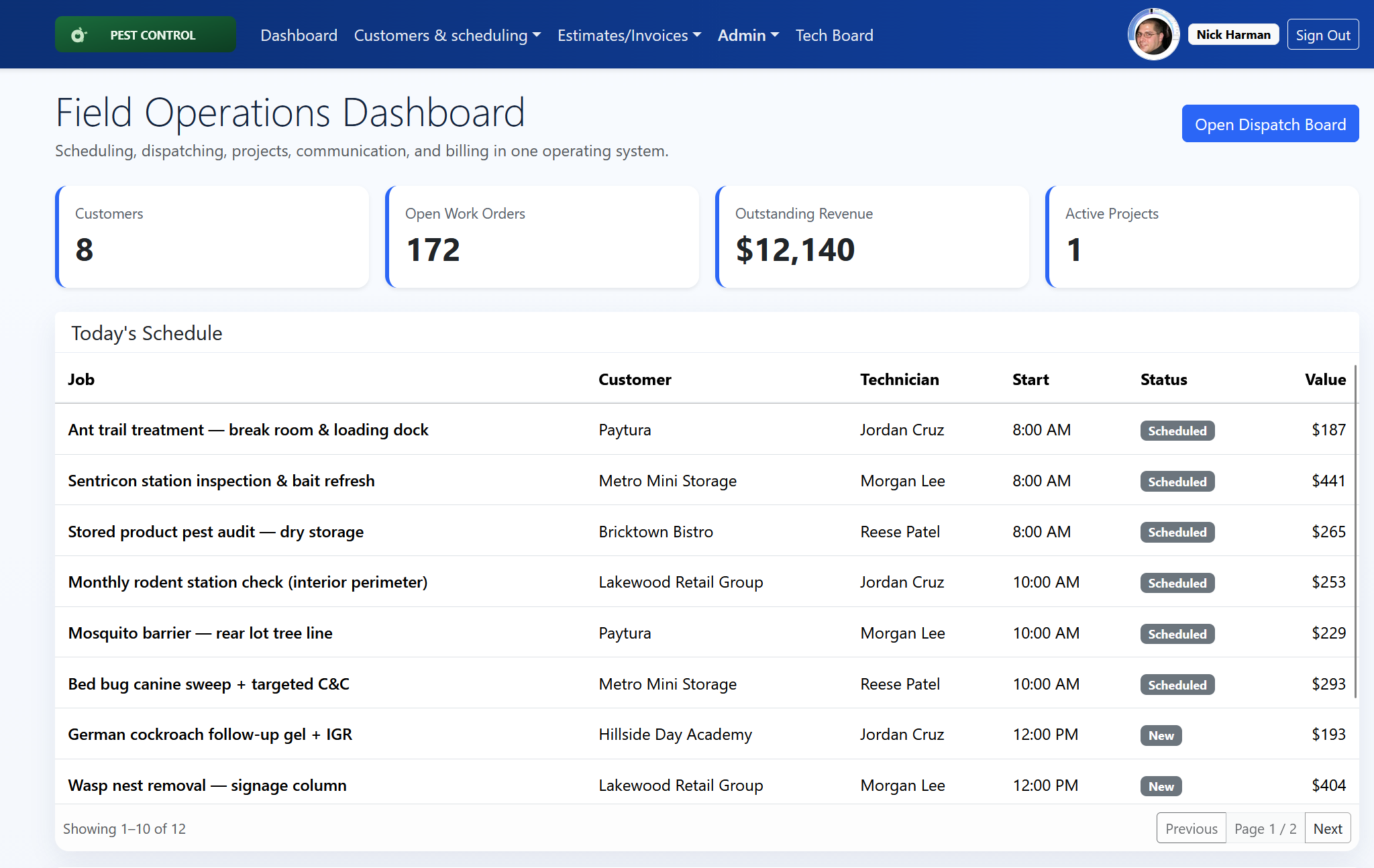This screenshot has height=868, width=1374.
Task: Open German cockroach follow-up job
Action: tap(210, 734)
